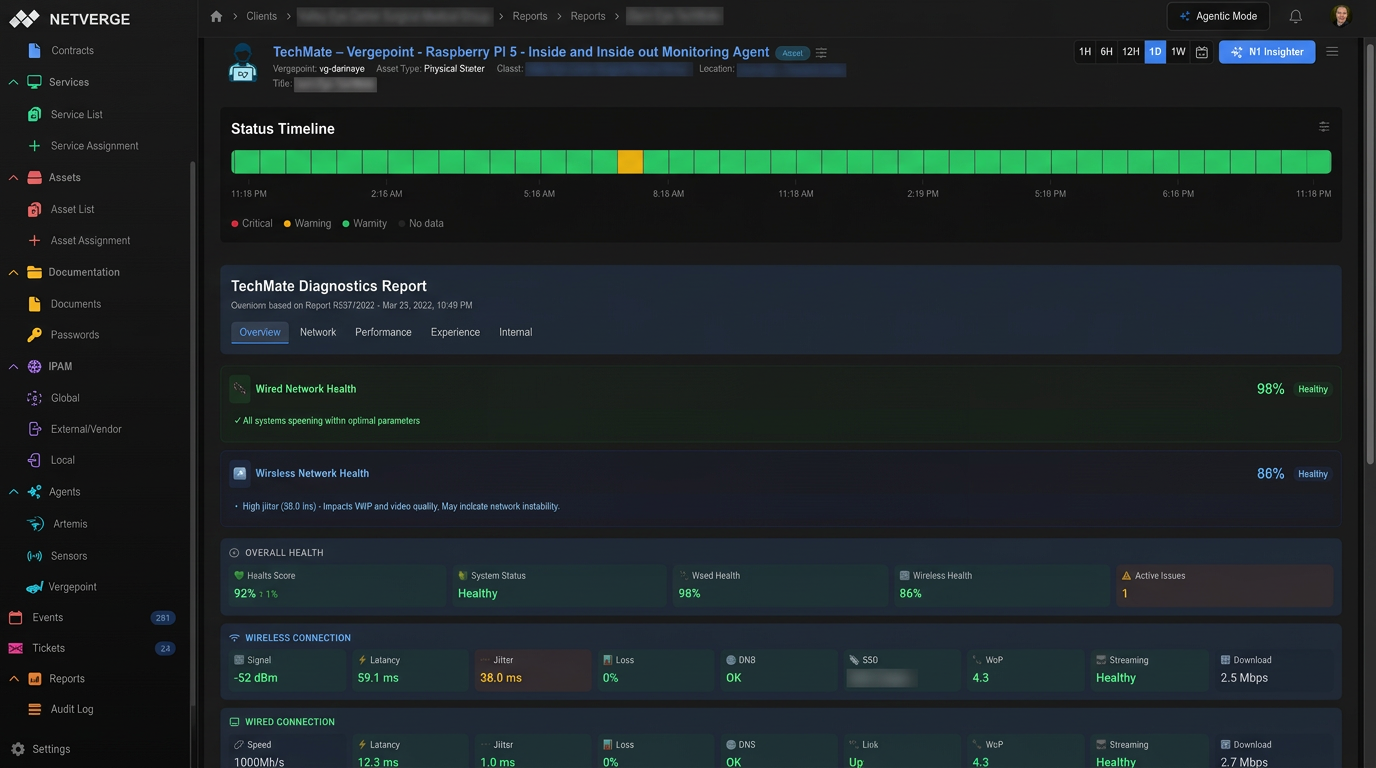Click the notification bell icon
1376x768 pixels.
coord(1295,16)
